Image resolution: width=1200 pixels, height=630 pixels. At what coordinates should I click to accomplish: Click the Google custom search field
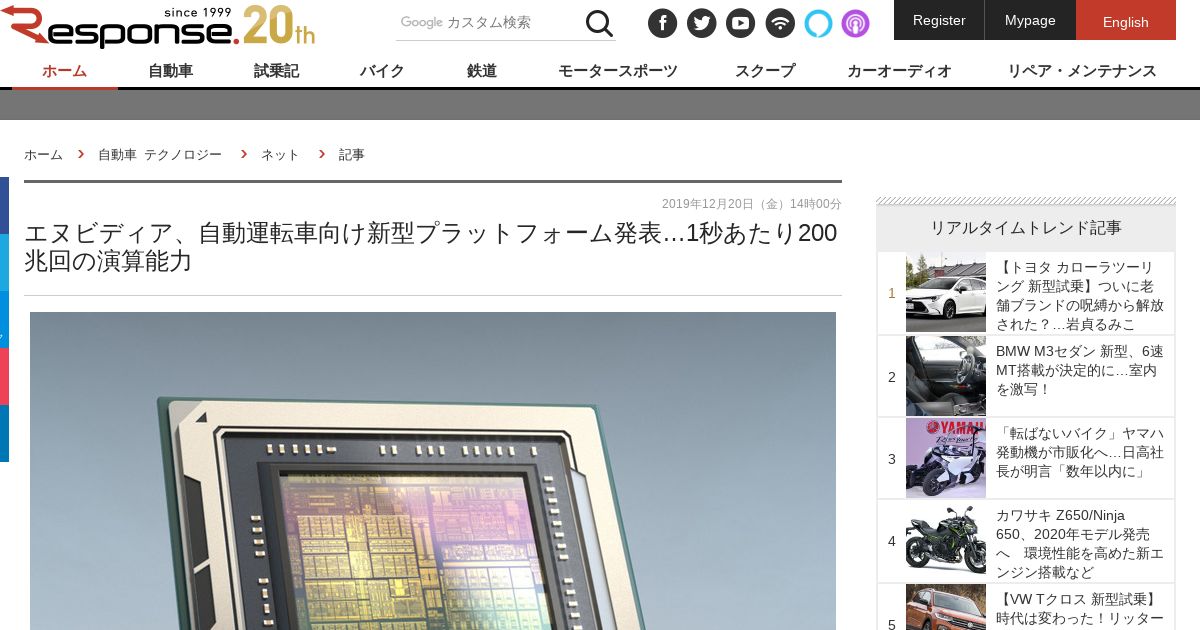[x=488, y=22]
